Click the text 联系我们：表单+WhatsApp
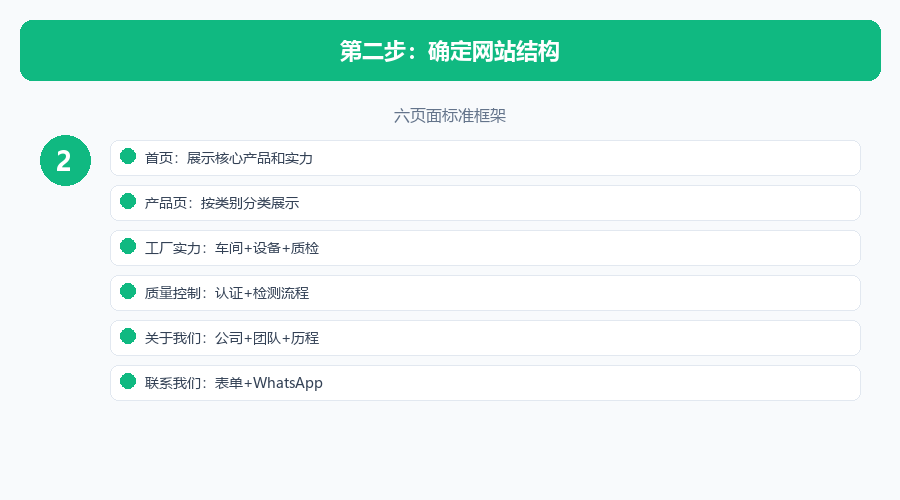Image resolution: width=900 pixels, height=500 pixels. tap(234, 383)
